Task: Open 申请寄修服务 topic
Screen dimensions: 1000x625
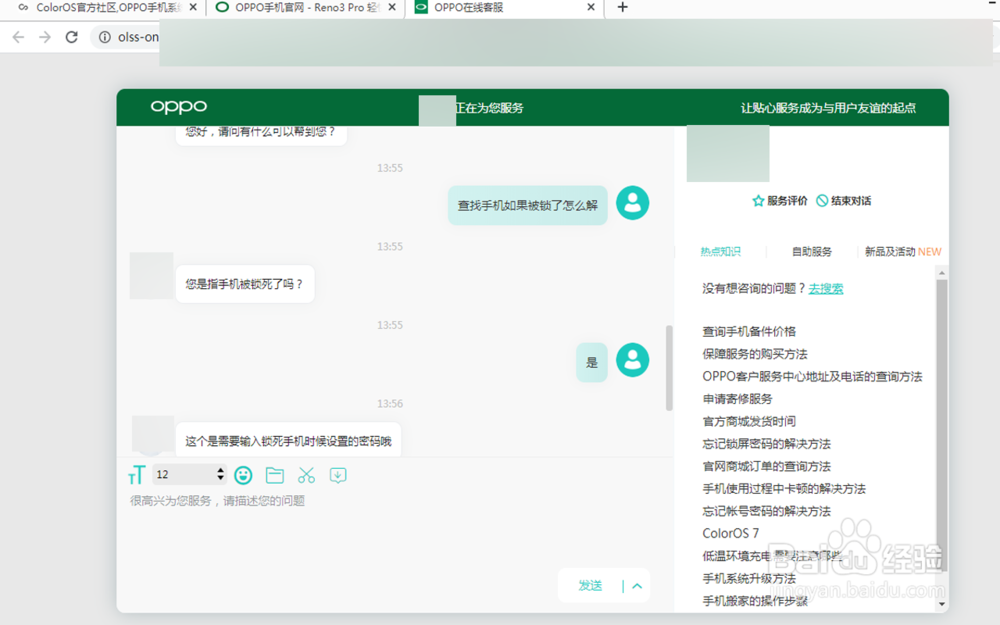Action: pyautogui.click(x=737, y=399)
